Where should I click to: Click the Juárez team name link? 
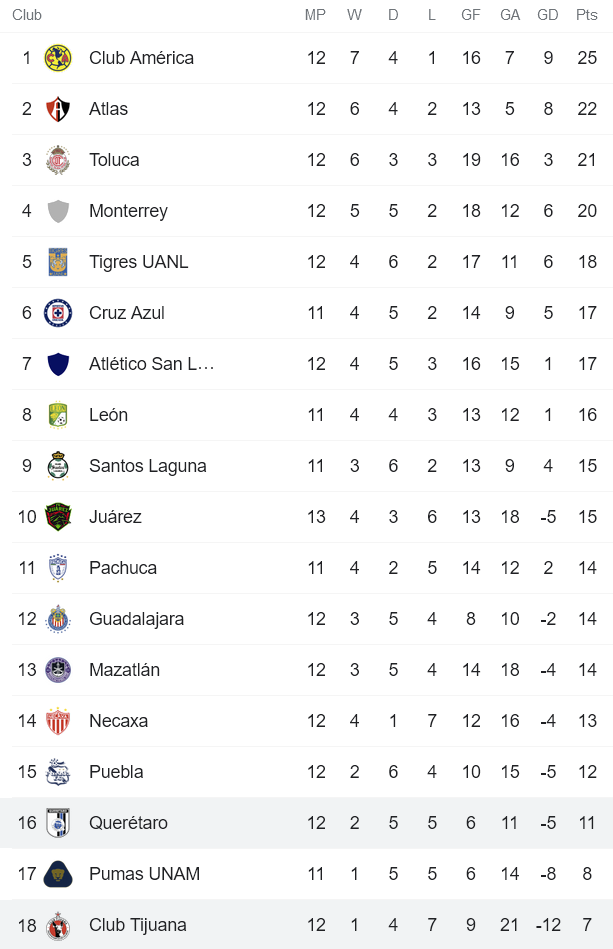click(114, 516)
